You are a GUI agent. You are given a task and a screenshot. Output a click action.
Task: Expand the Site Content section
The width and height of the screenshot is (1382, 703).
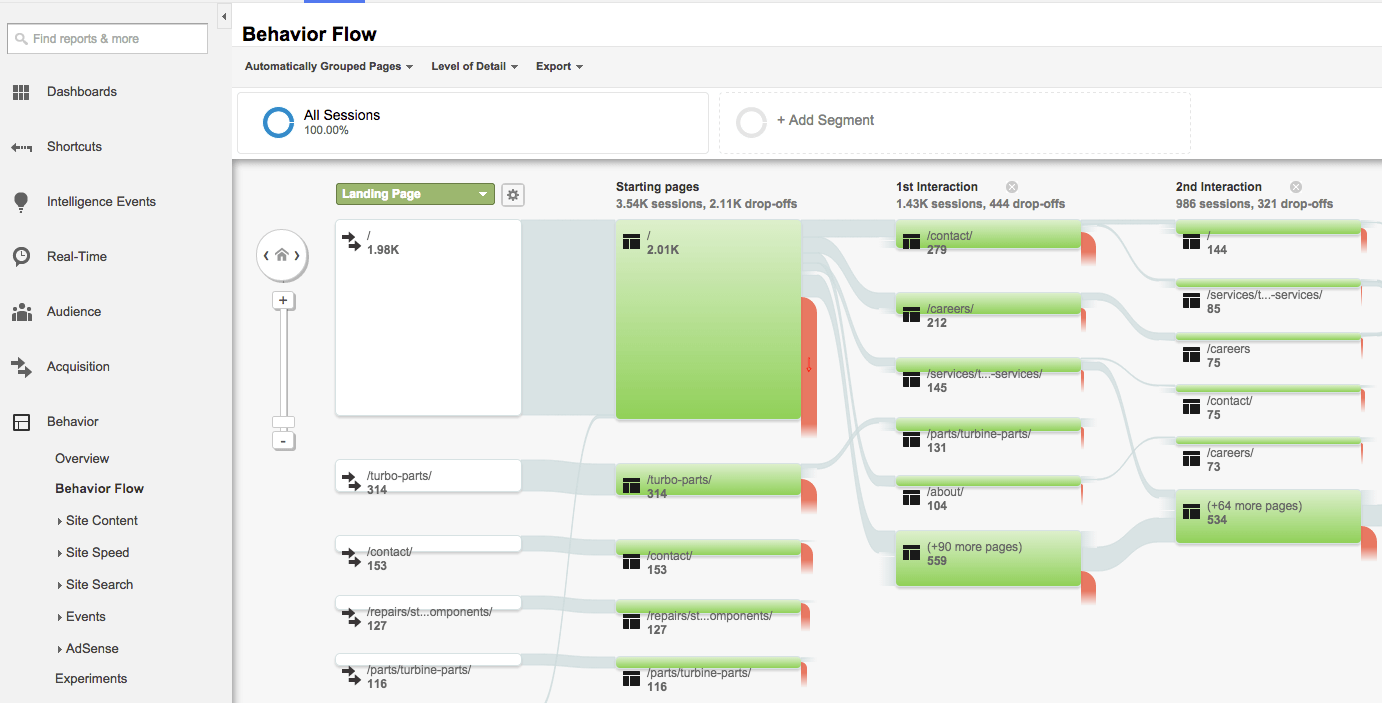(103, 520)
